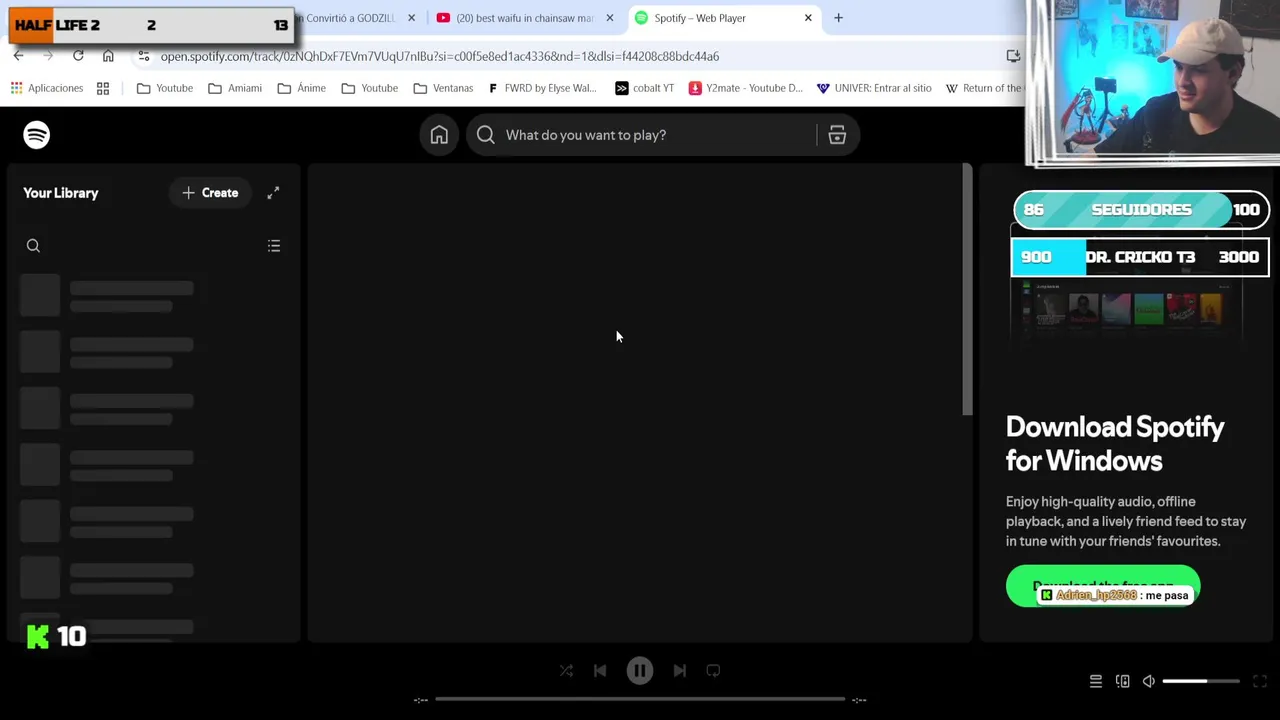Enter full screen player mode
The height and width of the screenshot is (720, 1280).
(x=1260, y=681)
